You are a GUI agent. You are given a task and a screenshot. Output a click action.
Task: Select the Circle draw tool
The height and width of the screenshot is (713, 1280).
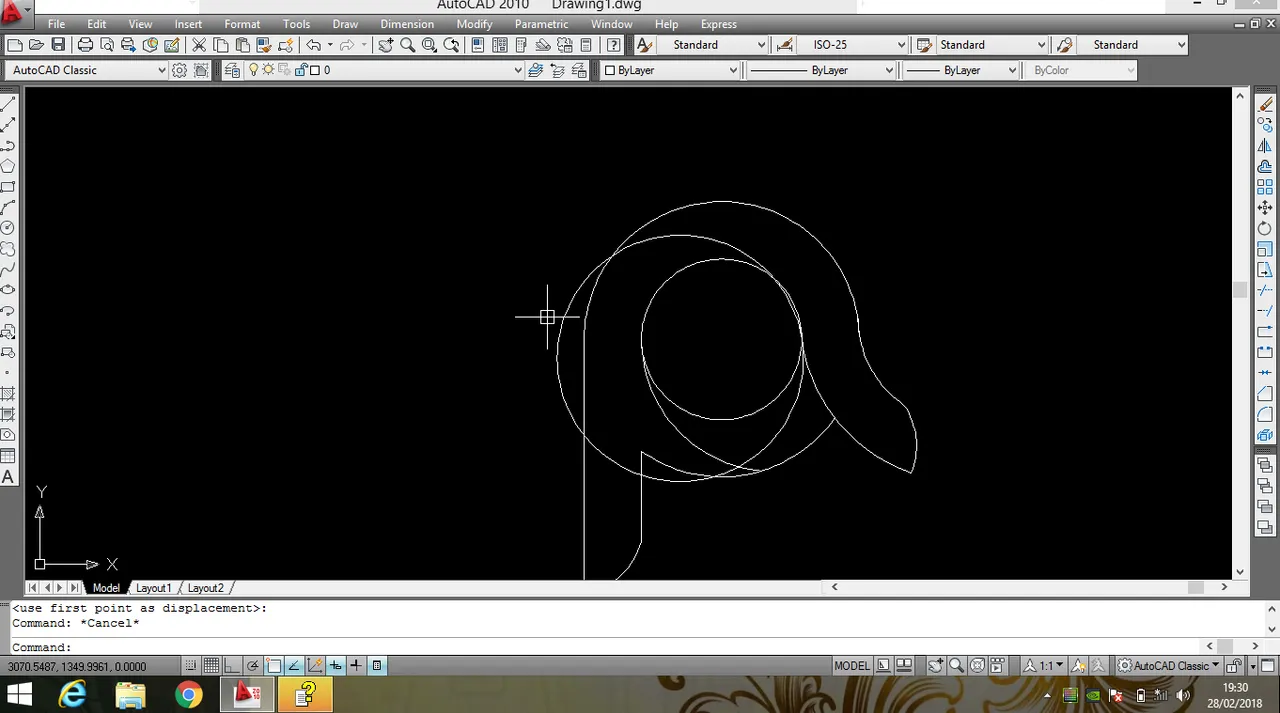tap(8, 229)
